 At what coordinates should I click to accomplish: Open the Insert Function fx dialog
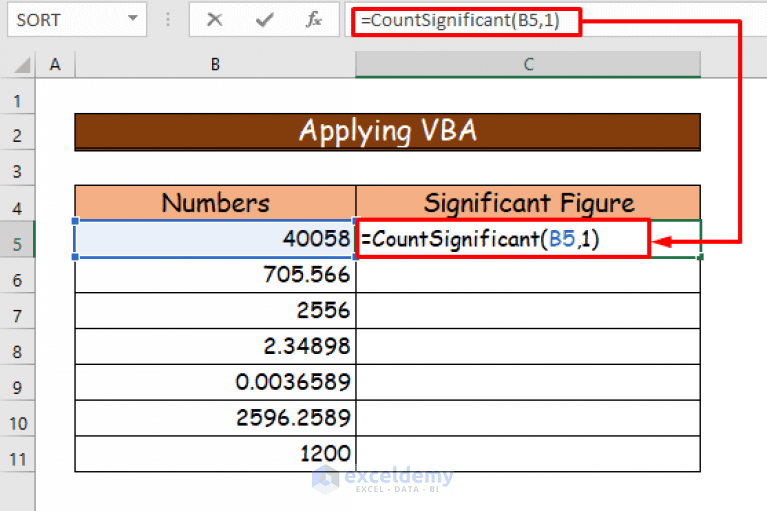pyautogui.click(x=314, y=20)
